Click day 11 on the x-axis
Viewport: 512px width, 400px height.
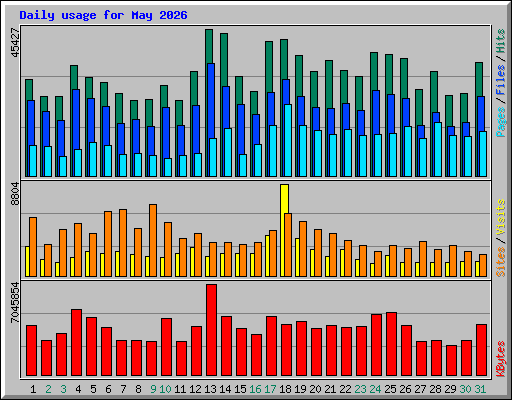180,389
